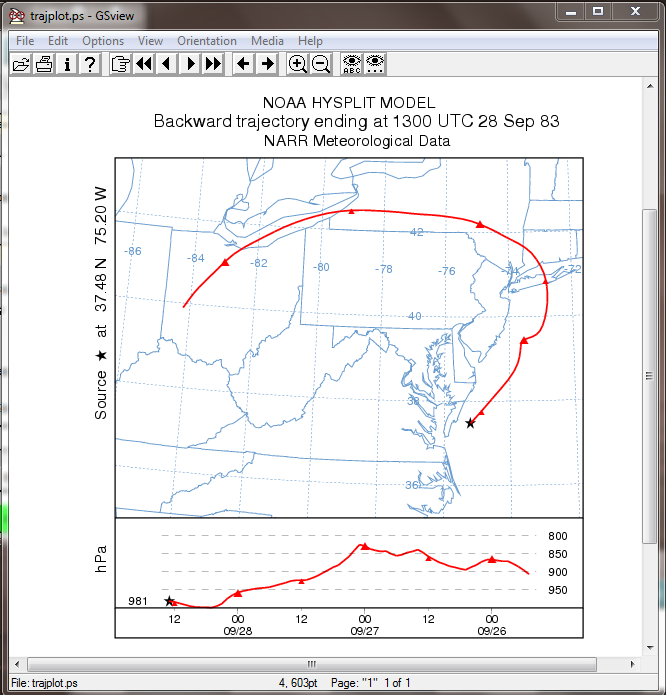Go back in history with the bold left arrow

point(243,64)
